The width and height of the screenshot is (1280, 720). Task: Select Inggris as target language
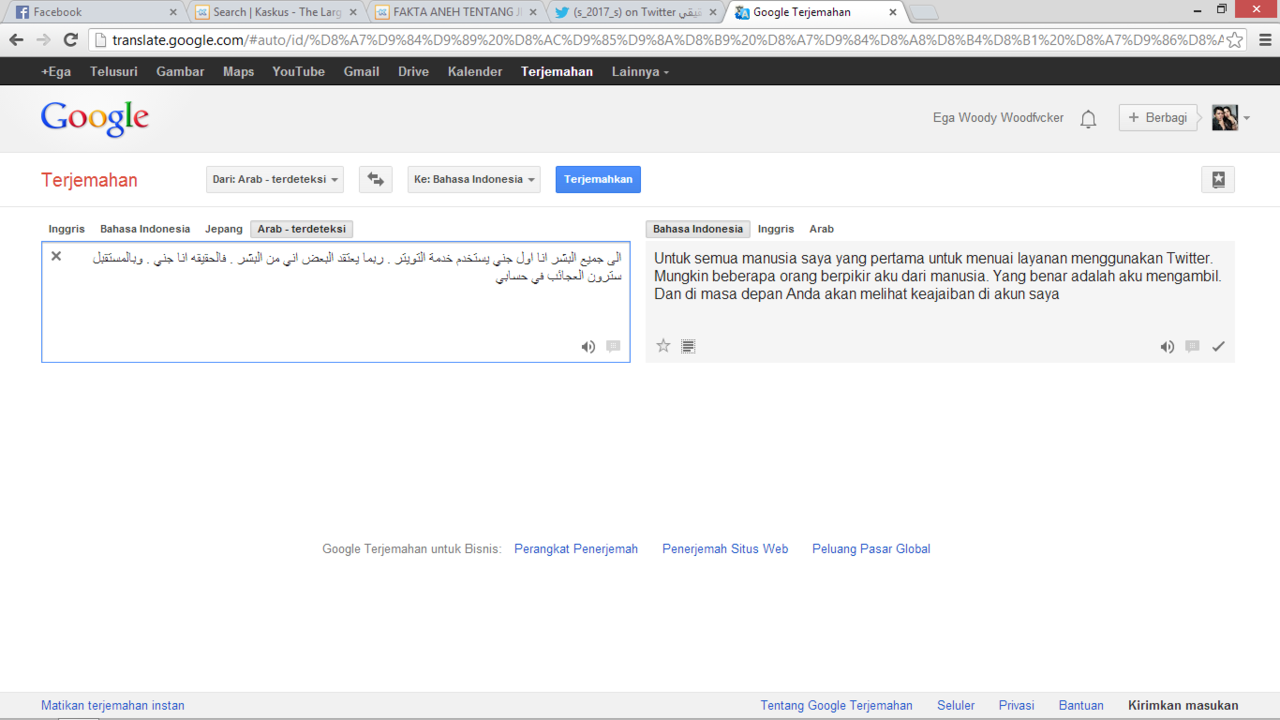coord(776,229)
